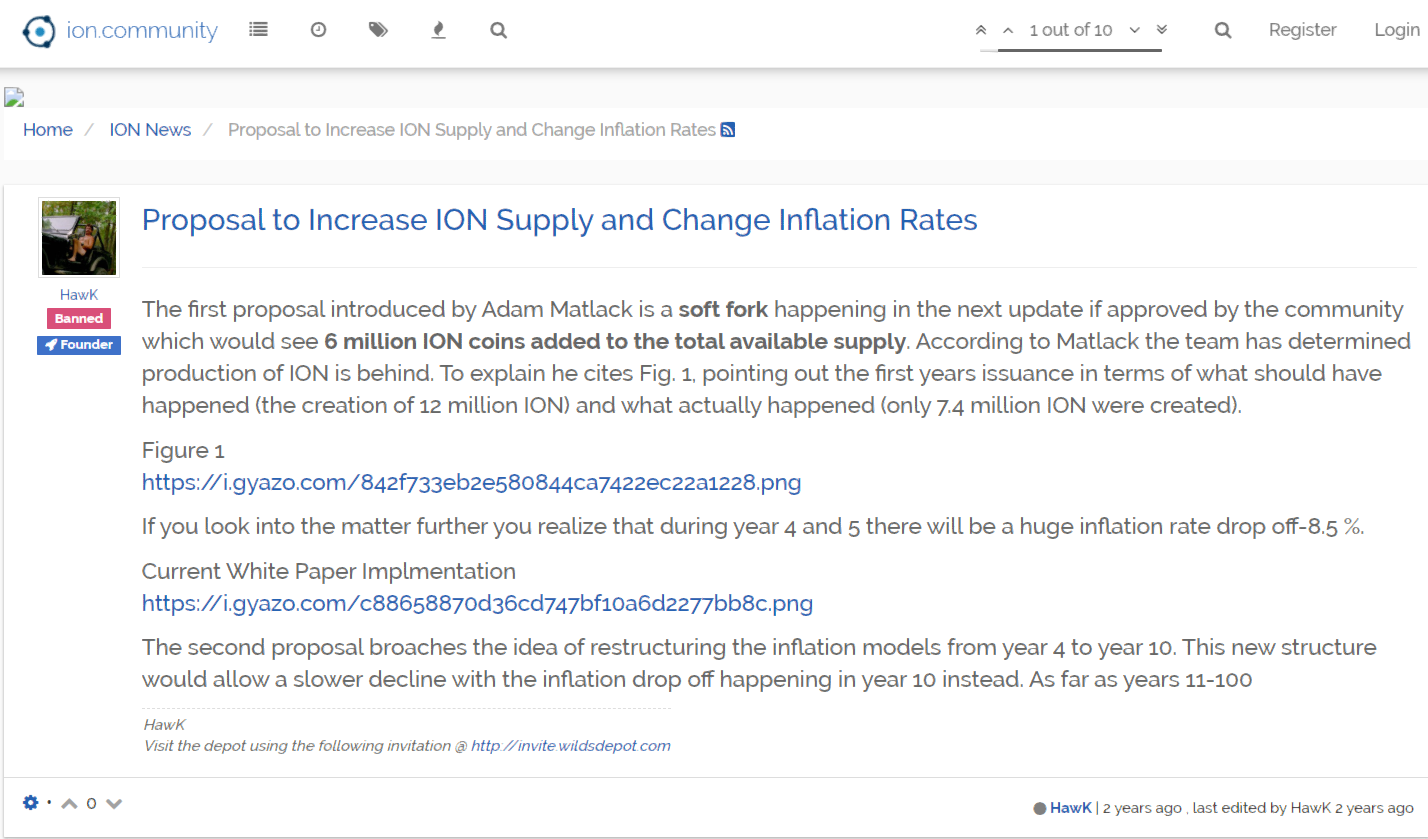Image resolution: width=1428 pixels, height=839 pixels.
Task: Open HawK username under the avatar
Action: click(79, 295)
